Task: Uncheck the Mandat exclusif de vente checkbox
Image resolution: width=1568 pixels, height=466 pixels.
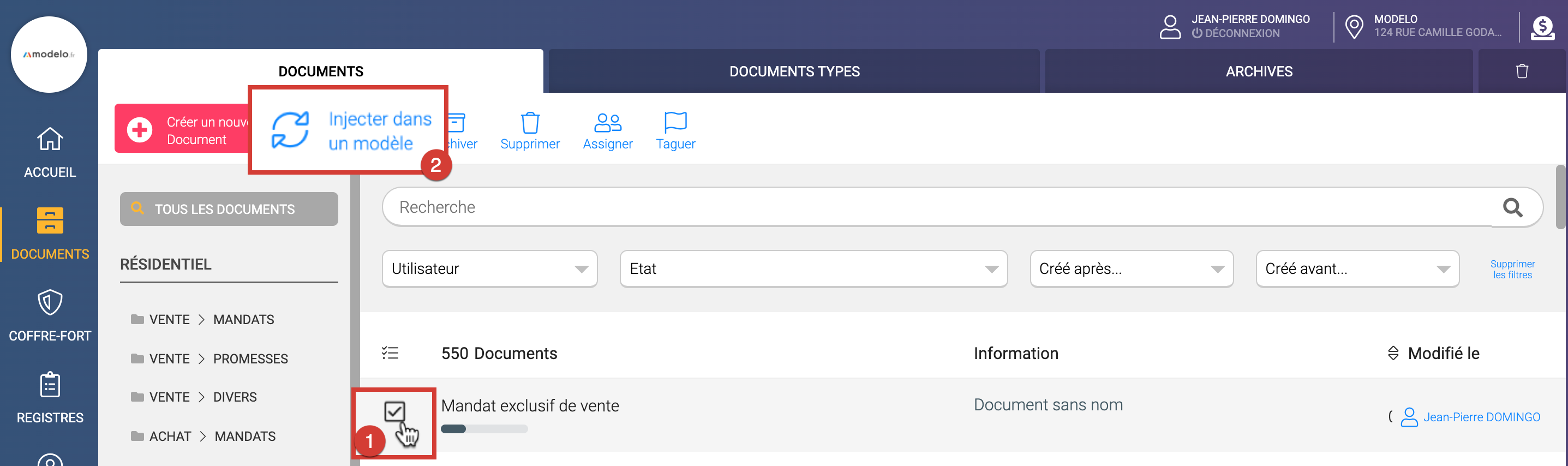Action: click(394, 412)
